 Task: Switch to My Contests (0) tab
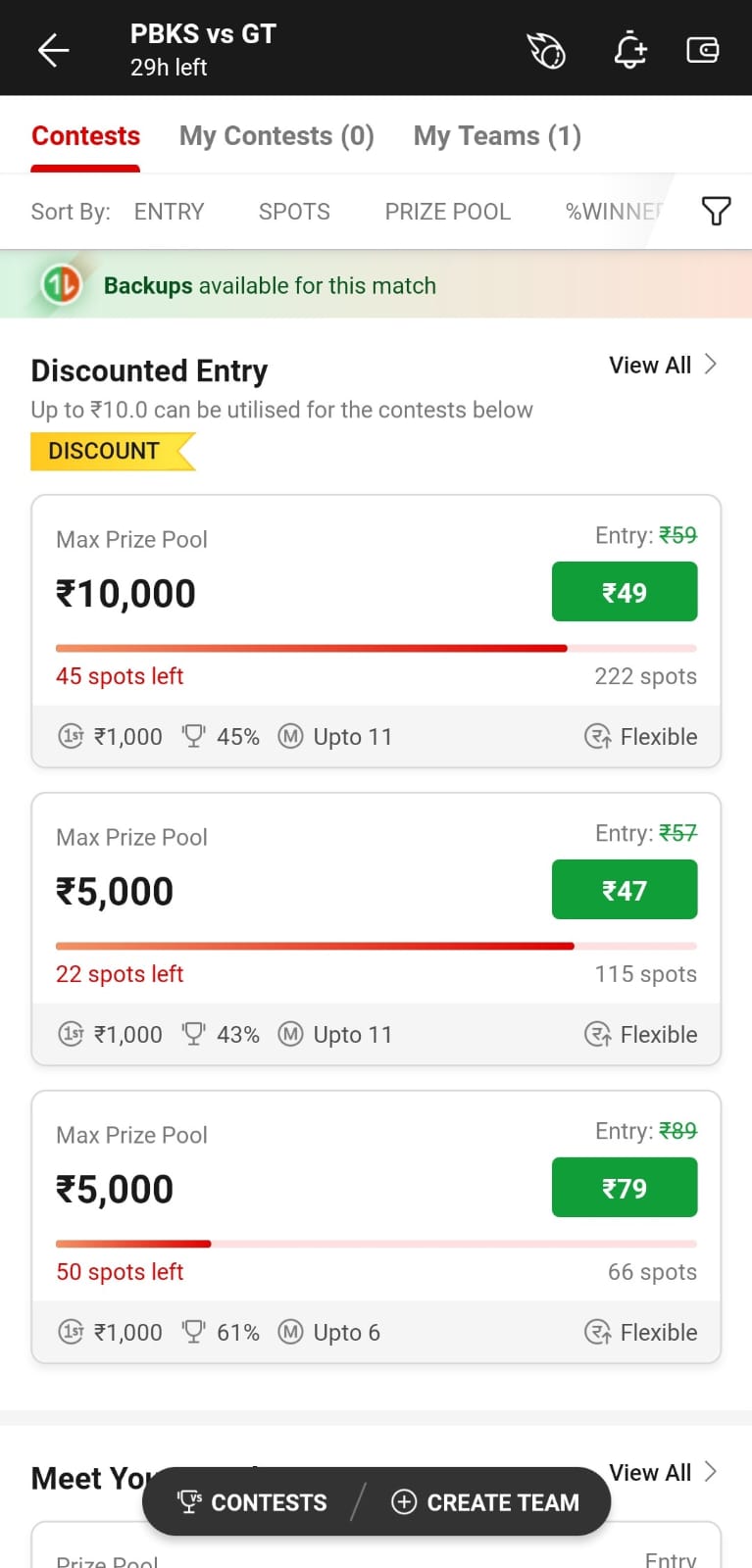pos(276,136)
